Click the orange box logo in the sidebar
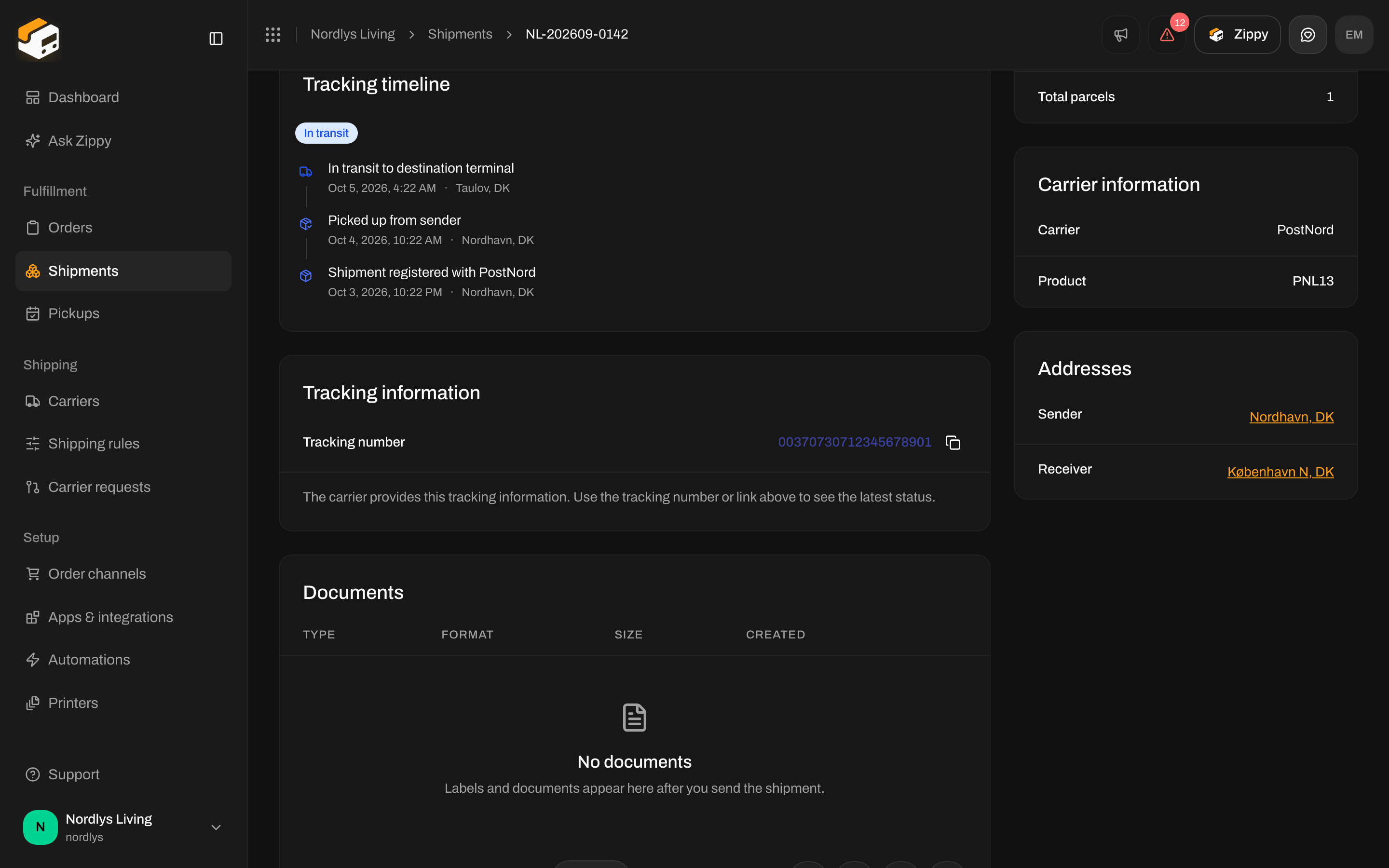The height and width of the screenshot is (868, 1389). (39, 39)
